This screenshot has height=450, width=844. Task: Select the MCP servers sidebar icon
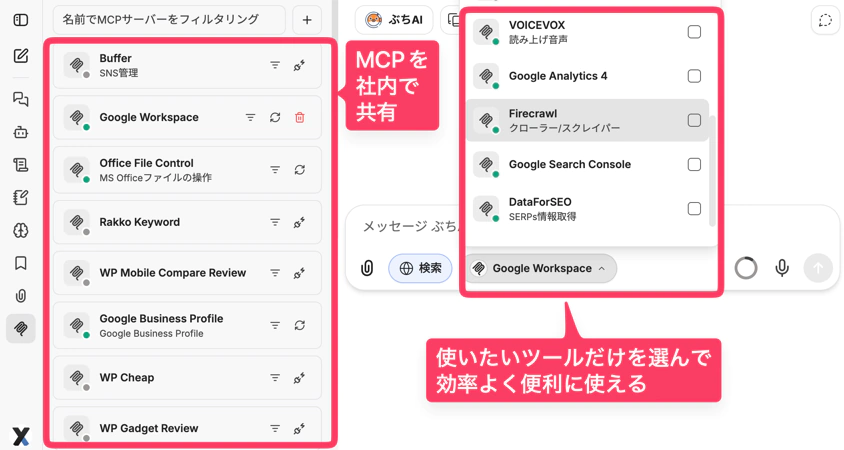coord(20,328)
